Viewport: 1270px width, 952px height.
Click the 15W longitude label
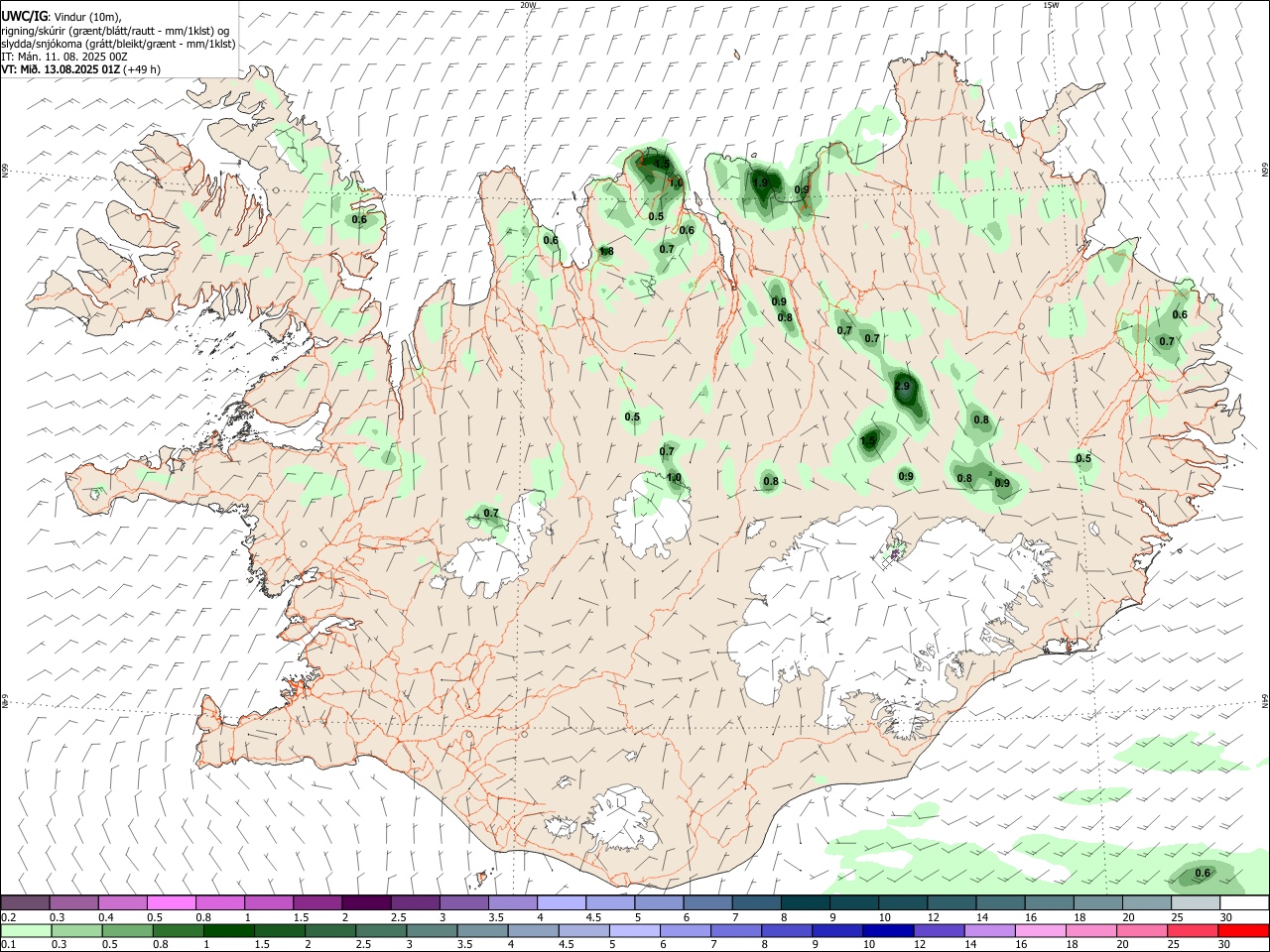tap(1051, 5)
